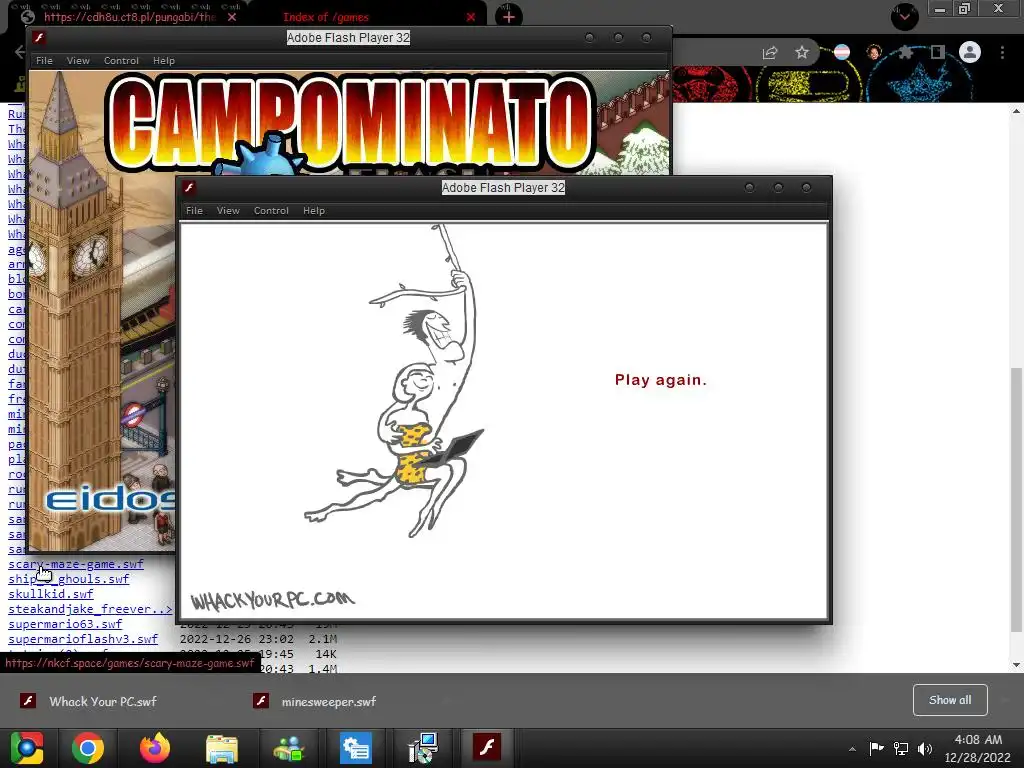Viewport: 1024px width, 768px height.
Task: Open Control menu in Campominato Flash window
Action: 121,60
